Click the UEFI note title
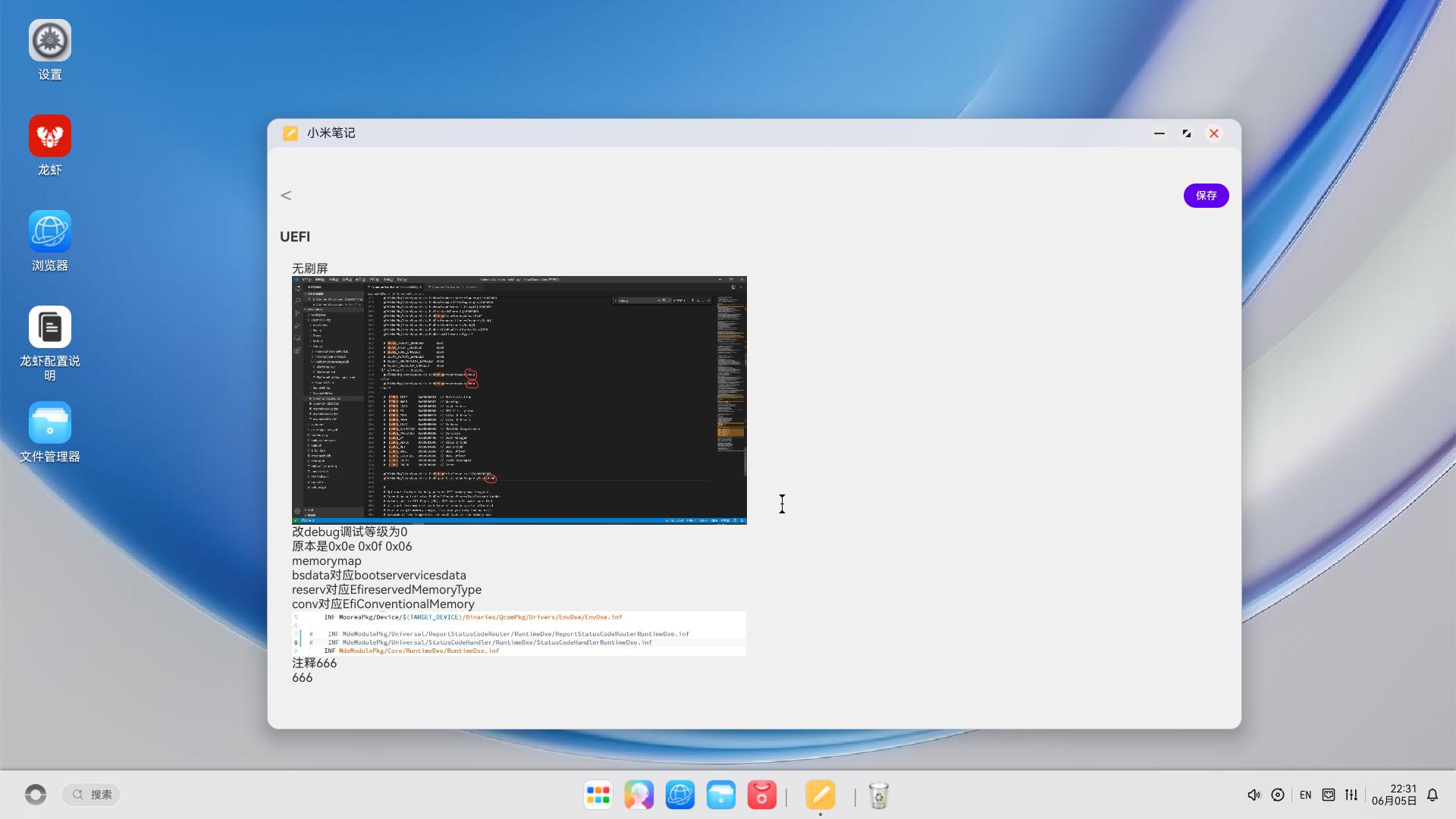 pos(295,237)
